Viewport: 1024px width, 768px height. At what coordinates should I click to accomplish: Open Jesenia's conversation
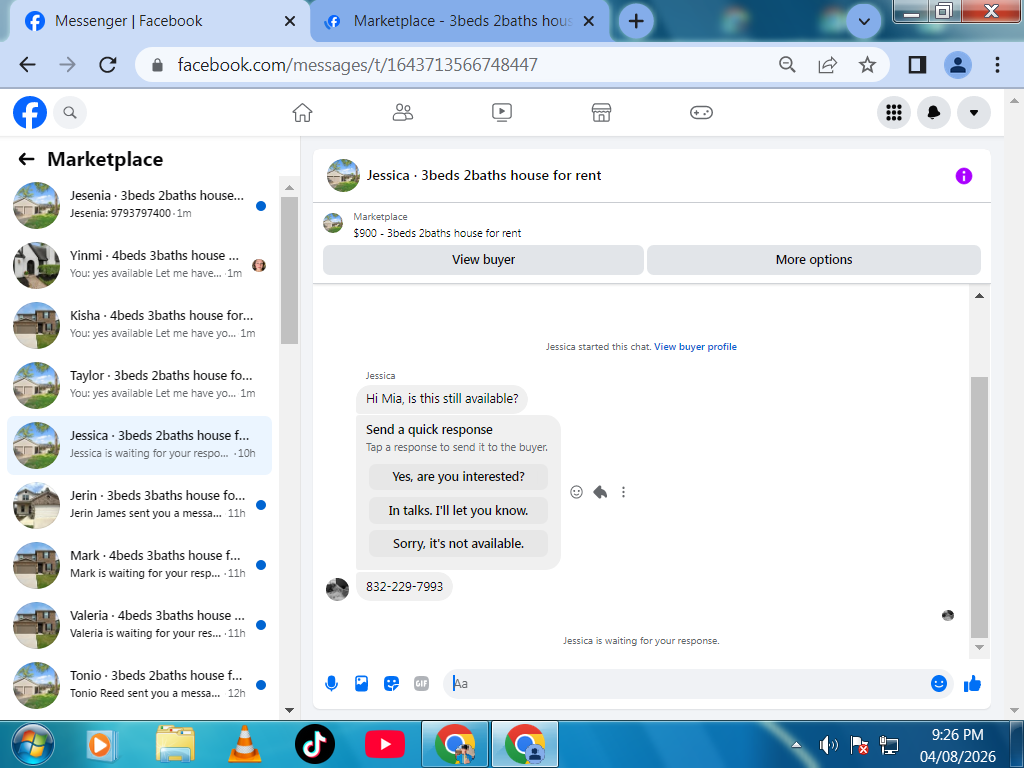click(x=139, y=205)
